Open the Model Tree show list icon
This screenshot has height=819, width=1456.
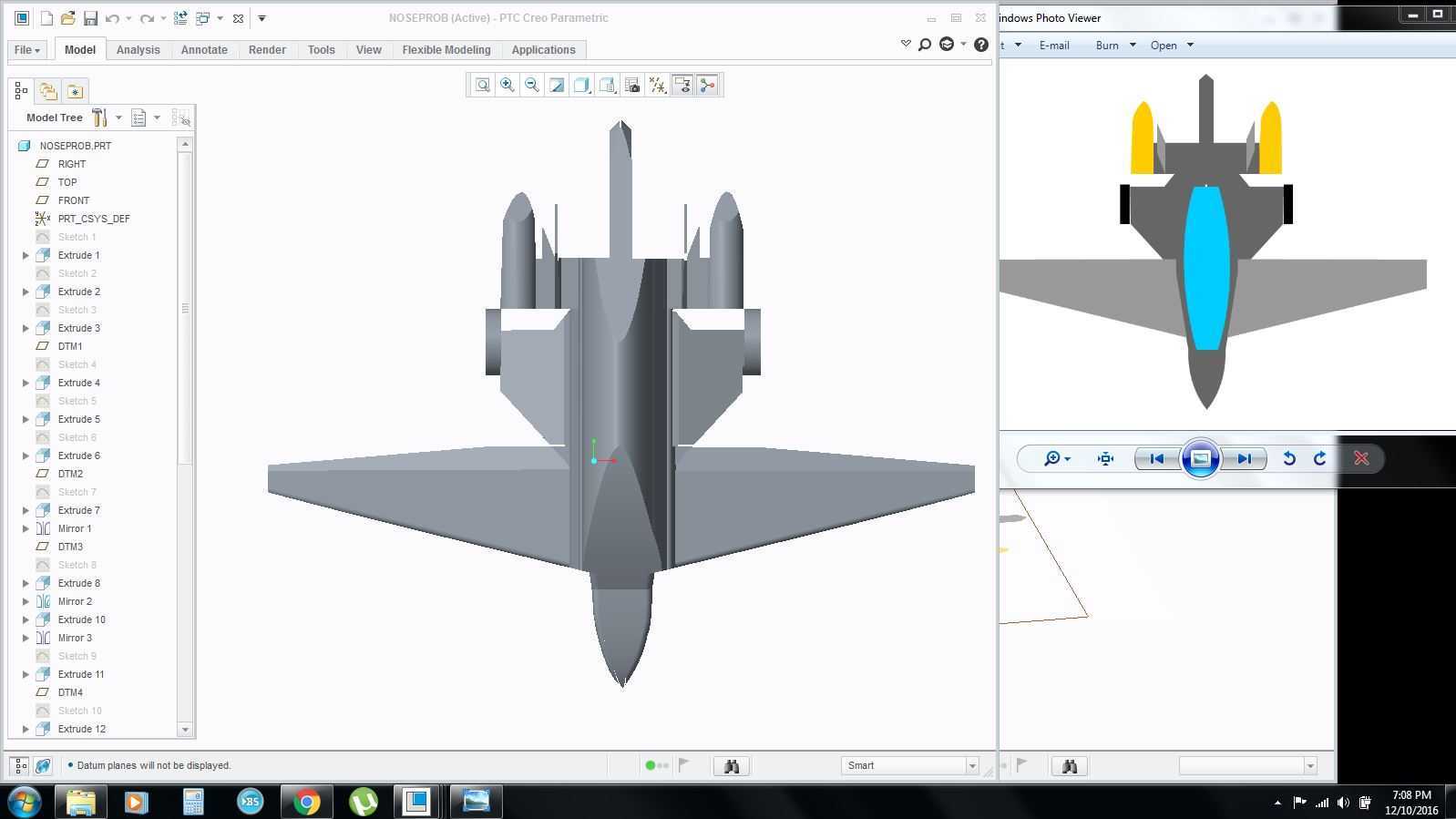coord(138,118)
